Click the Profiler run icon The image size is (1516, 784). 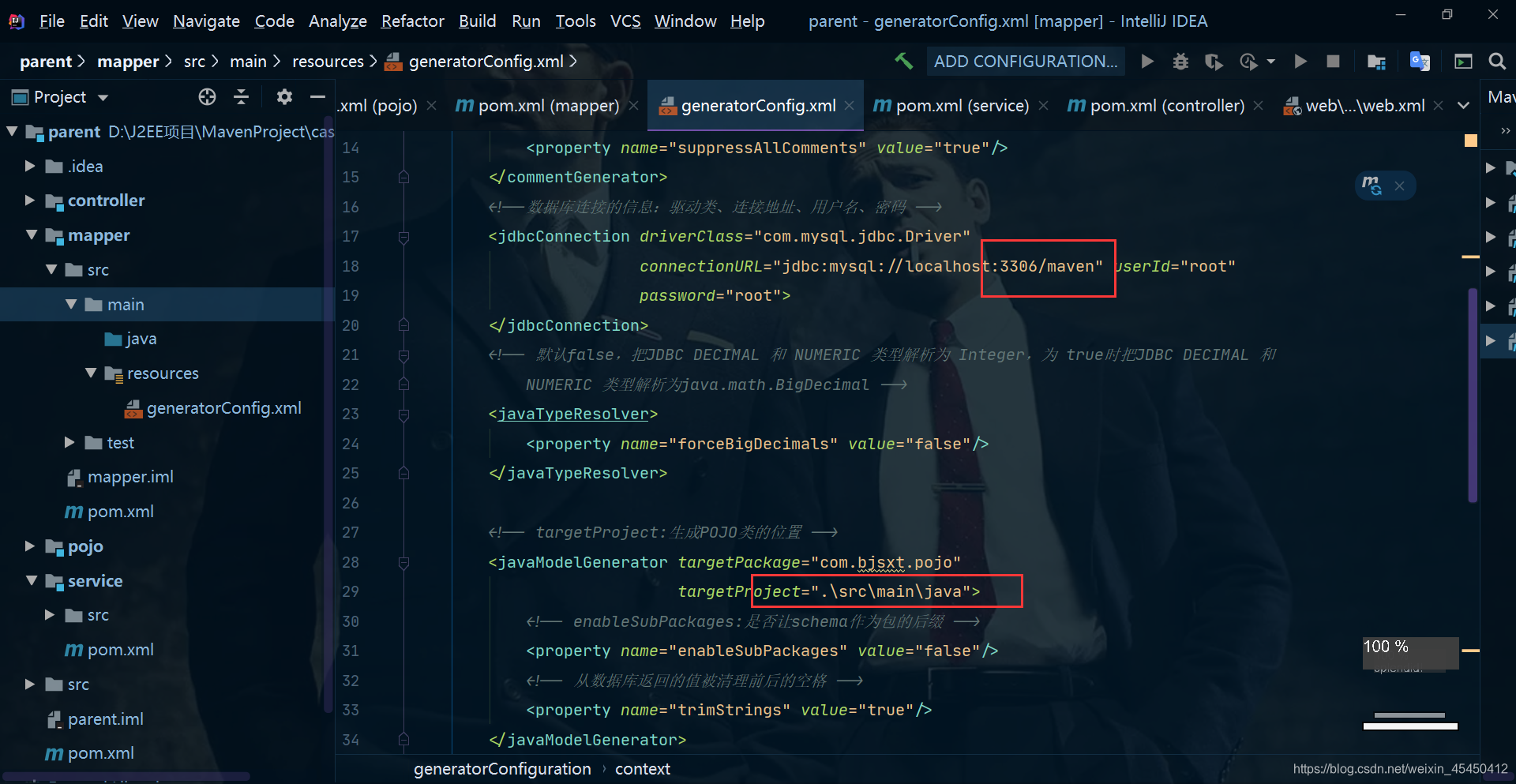click(x=1248, y=61)
